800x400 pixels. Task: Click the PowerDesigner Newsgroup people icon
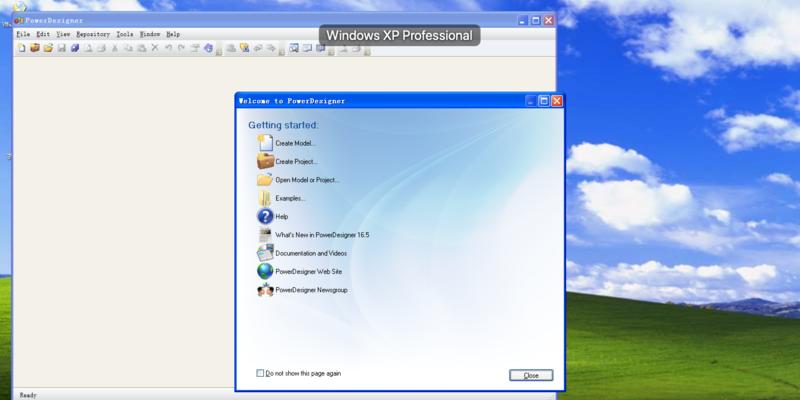click(x=265, y=290)
